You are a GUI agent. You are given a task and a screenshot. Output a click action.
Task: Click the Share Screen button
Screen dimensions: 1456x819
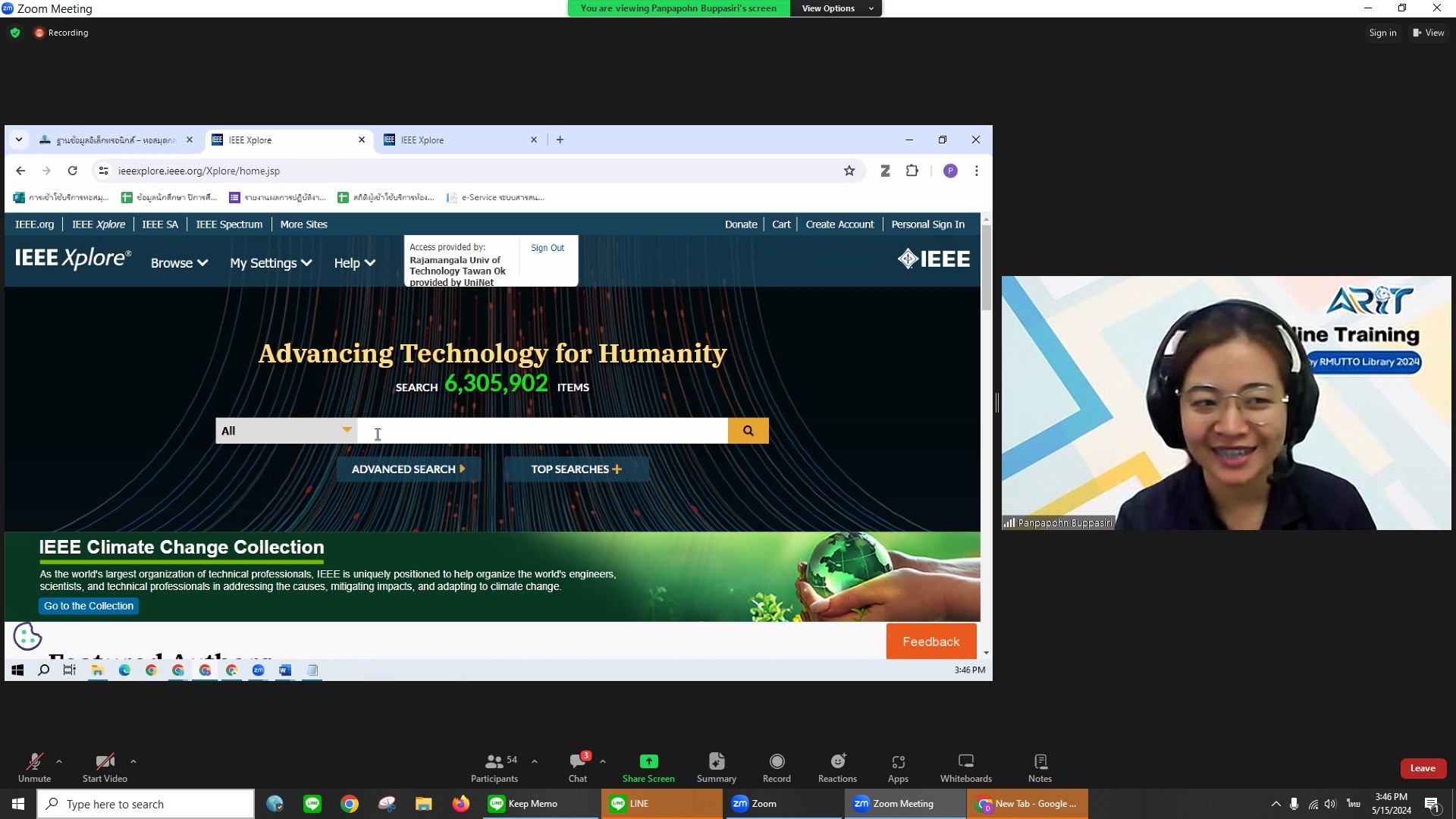648,767
